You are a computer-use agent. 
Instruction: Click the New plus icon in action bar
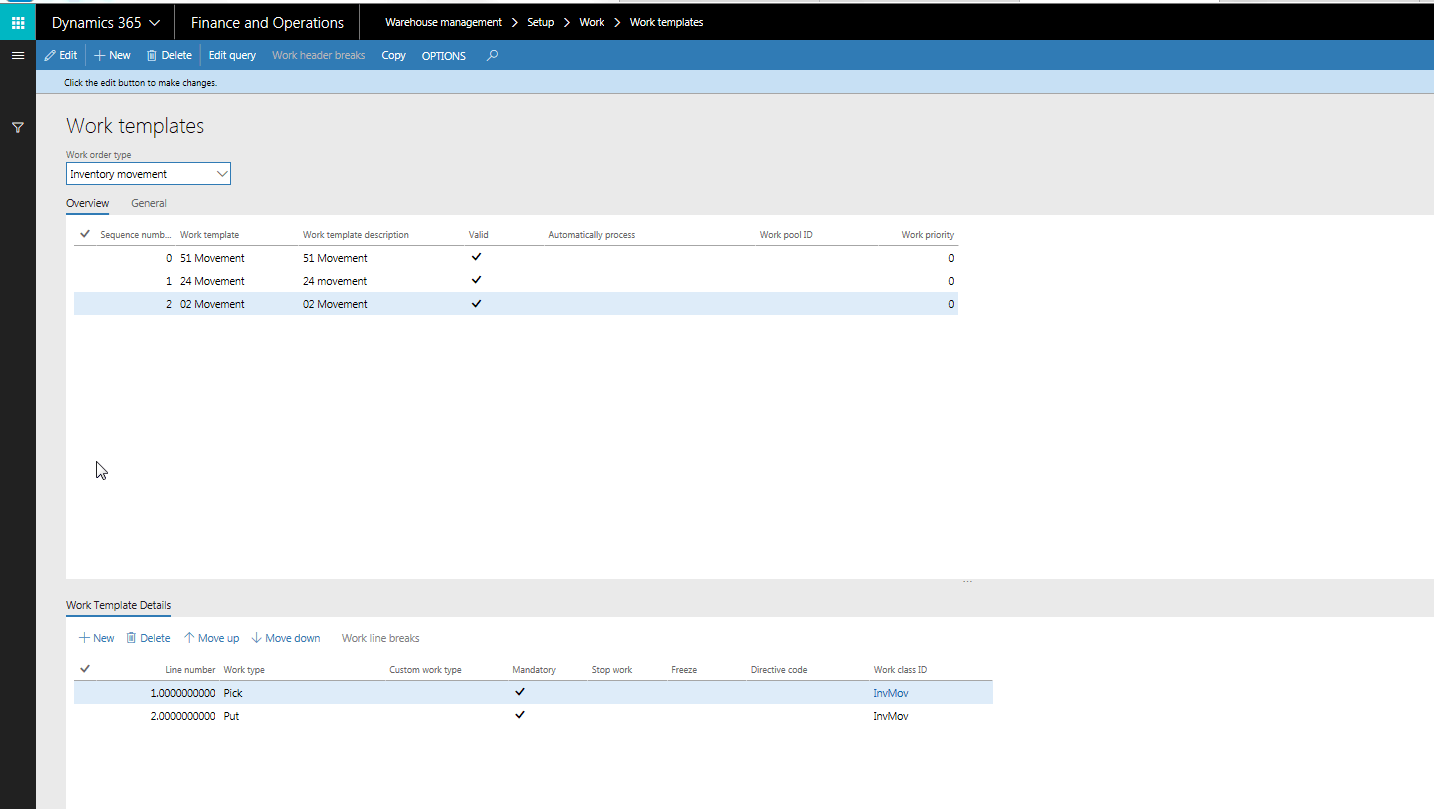coord(111,55)
